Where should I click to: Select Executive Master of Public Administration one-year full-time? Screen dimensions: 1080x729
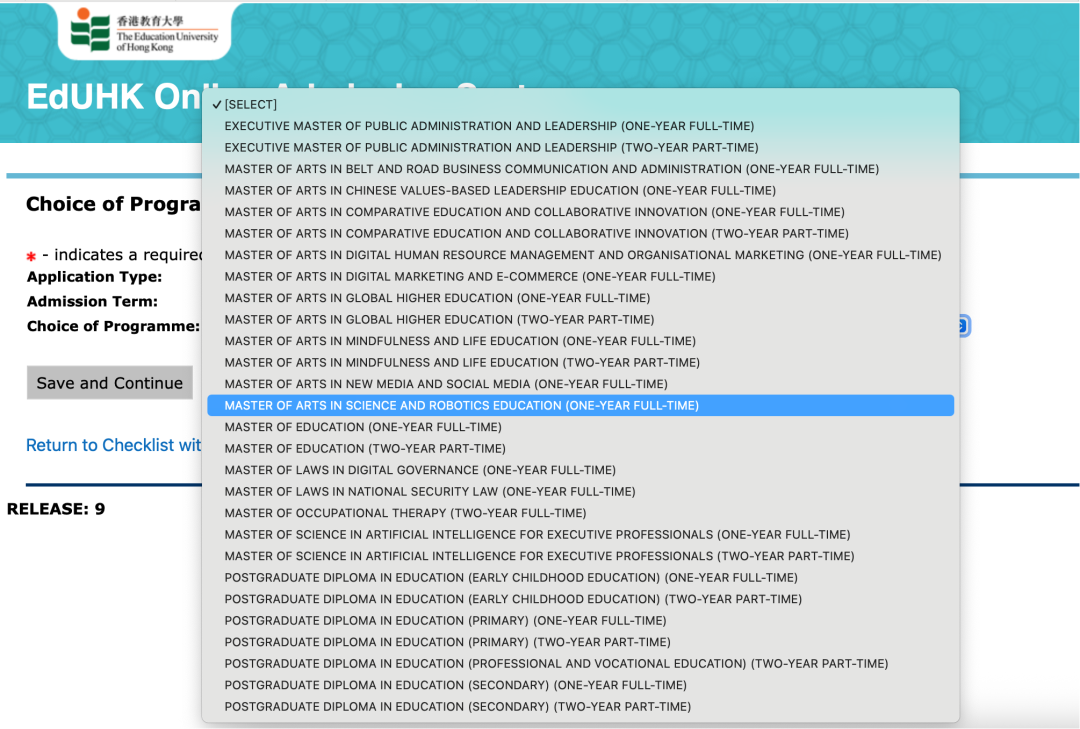tap(489, 126)
